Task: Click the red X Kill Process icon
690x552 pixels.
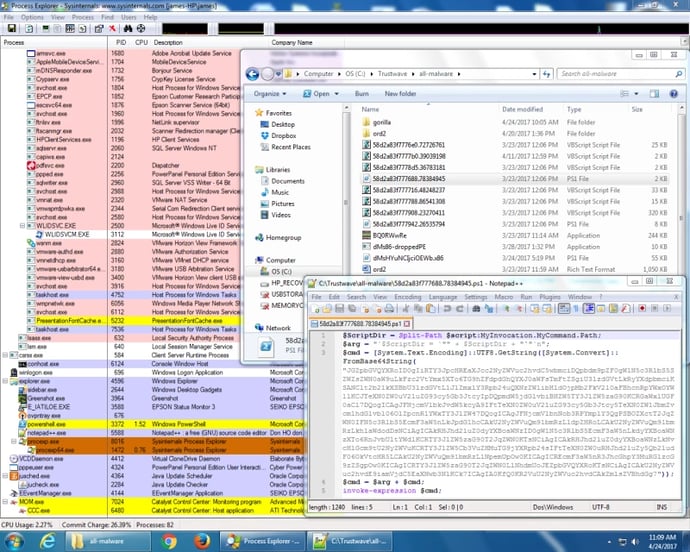Action: [112, 29]
